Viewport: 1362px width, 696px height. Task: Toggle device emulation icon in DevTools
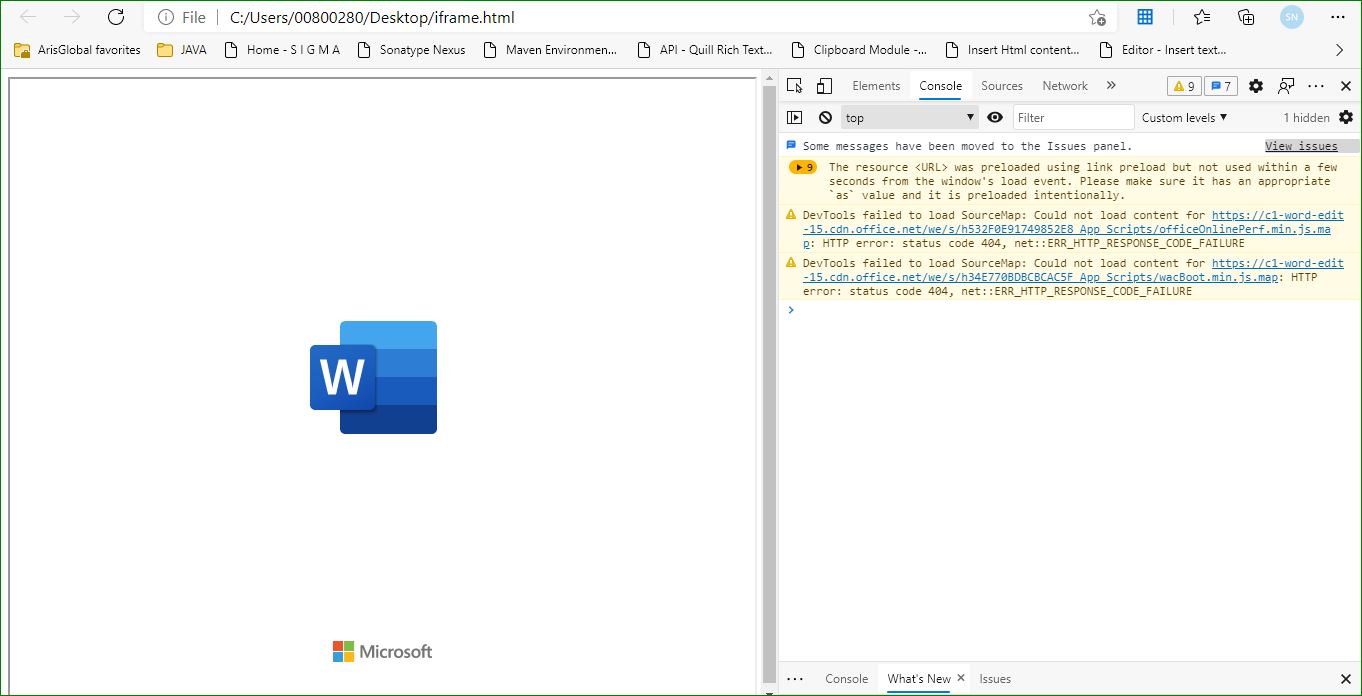coord(824,86)
